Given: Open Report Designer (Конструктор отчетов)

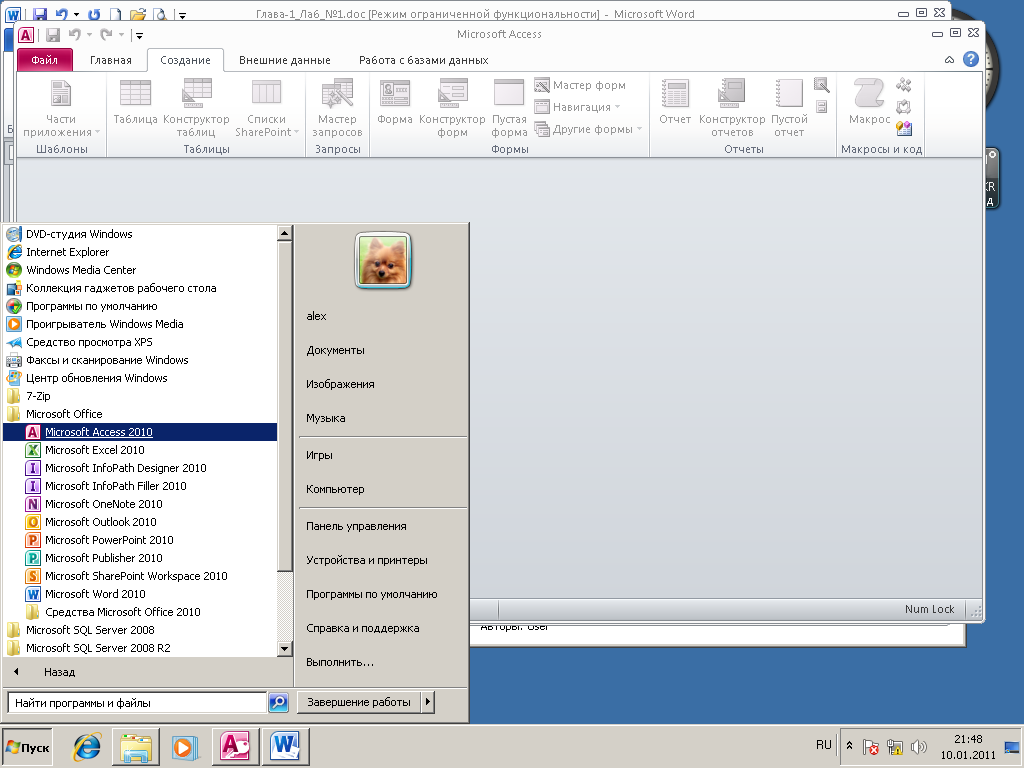Looking at the screenshot, I should (x=731, y=108).
